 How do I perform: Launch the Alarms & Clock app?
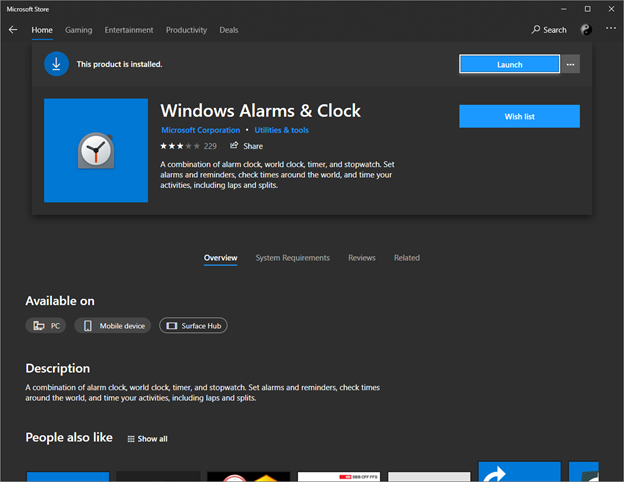(509, 64)
